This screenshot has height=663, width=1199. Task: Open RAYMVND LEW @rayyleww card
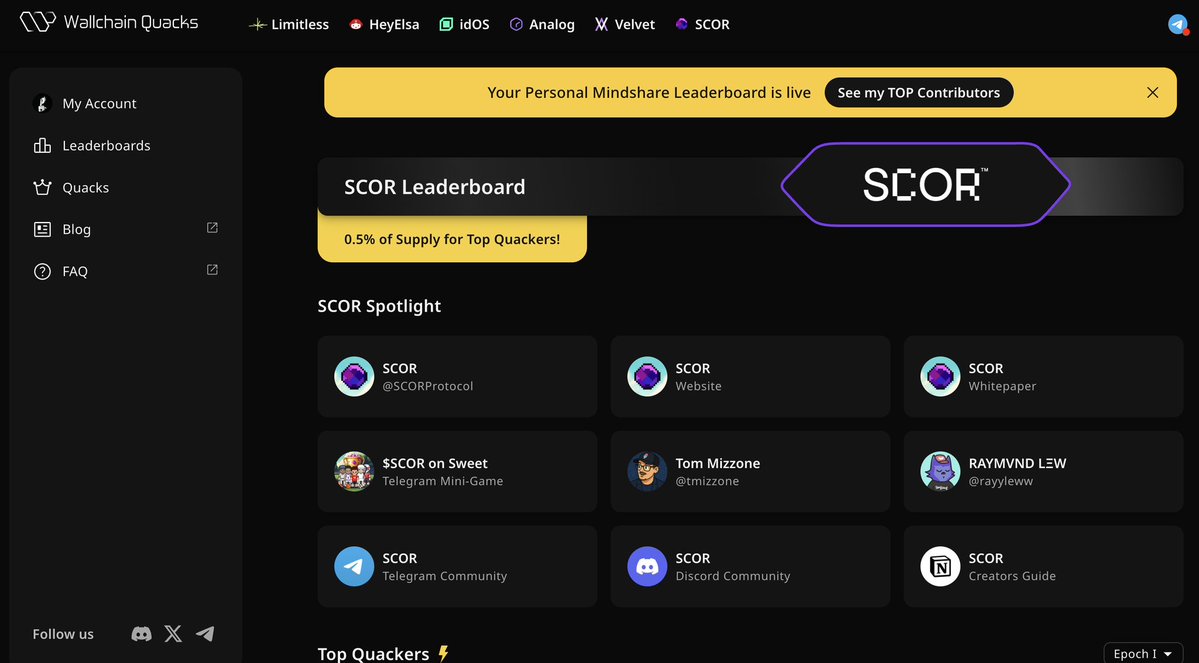[1043, 471]
